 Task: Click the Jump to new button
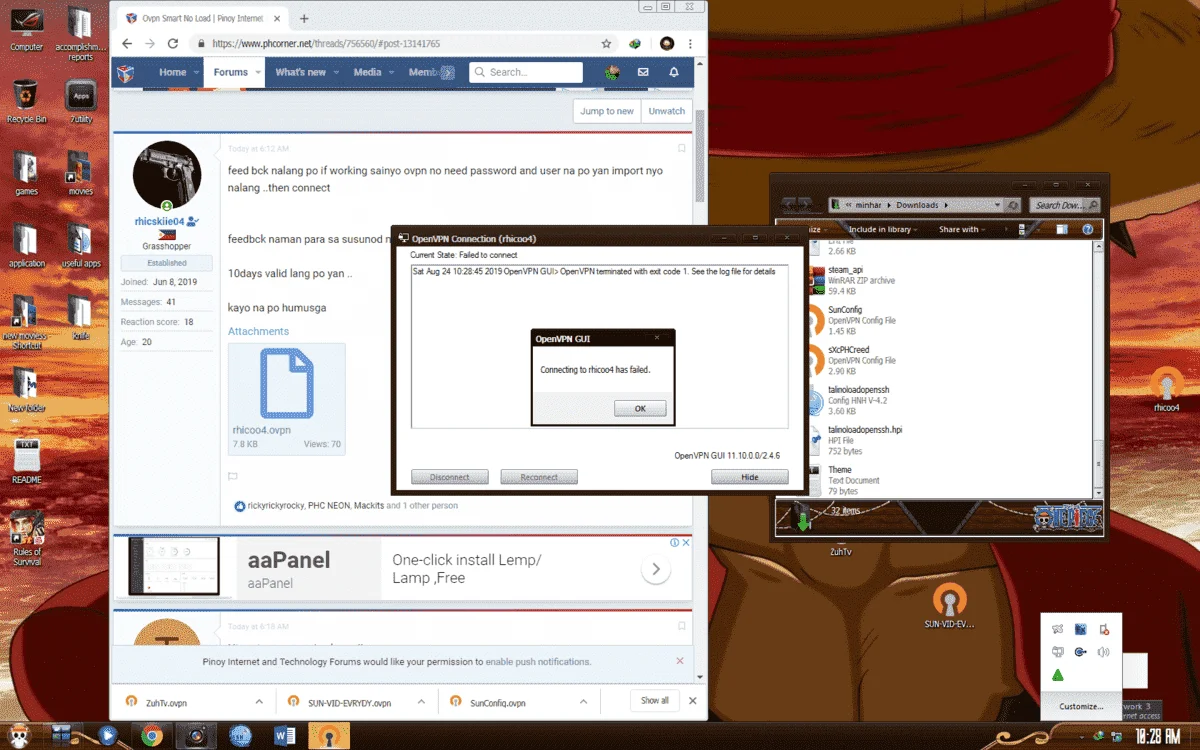tap(607, 111)
